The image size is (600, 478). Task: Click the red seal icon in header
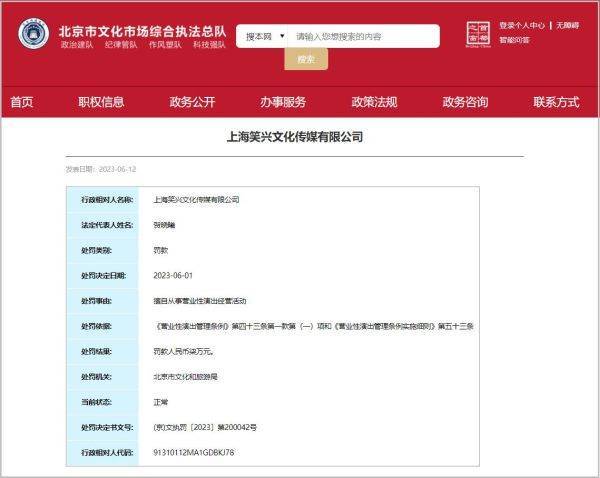pos(478,34)
